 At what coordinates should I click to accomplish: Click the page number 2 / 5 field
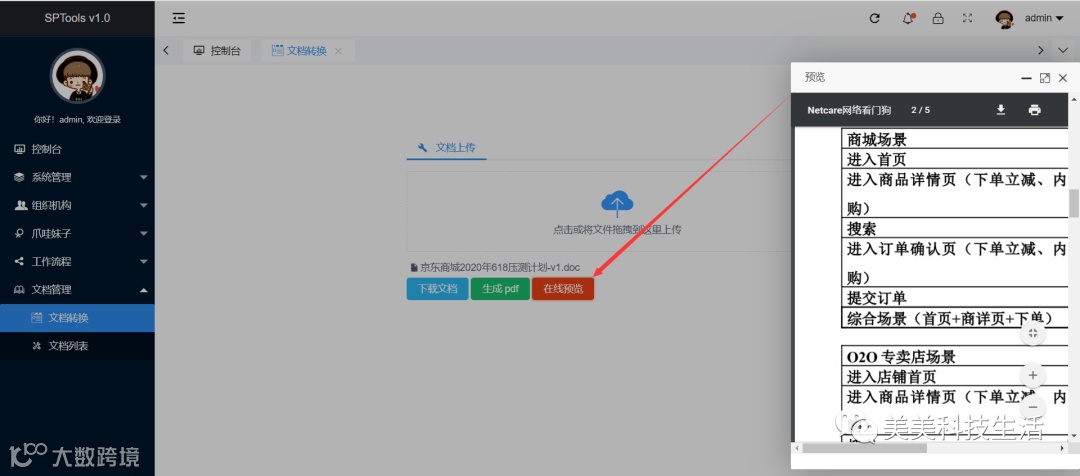tap(920, 110)
